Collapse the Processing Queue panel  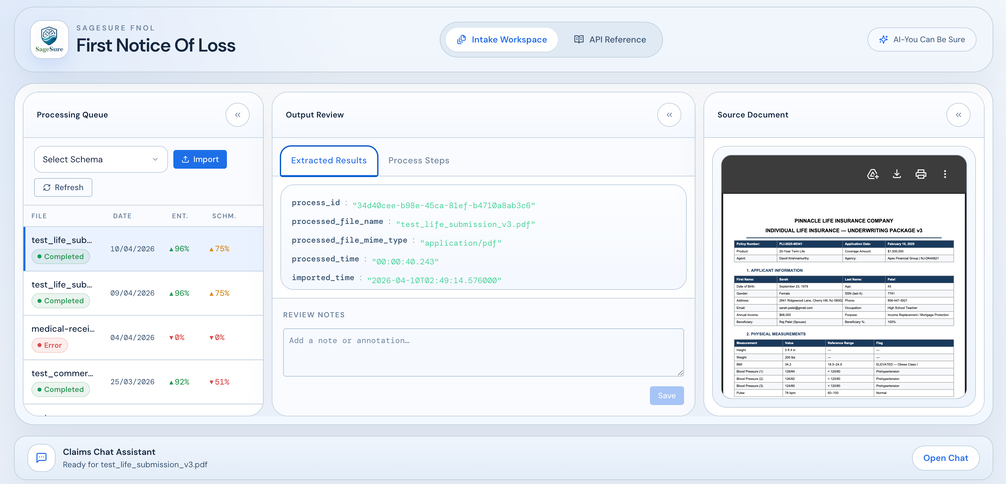[x=237, y=115]
